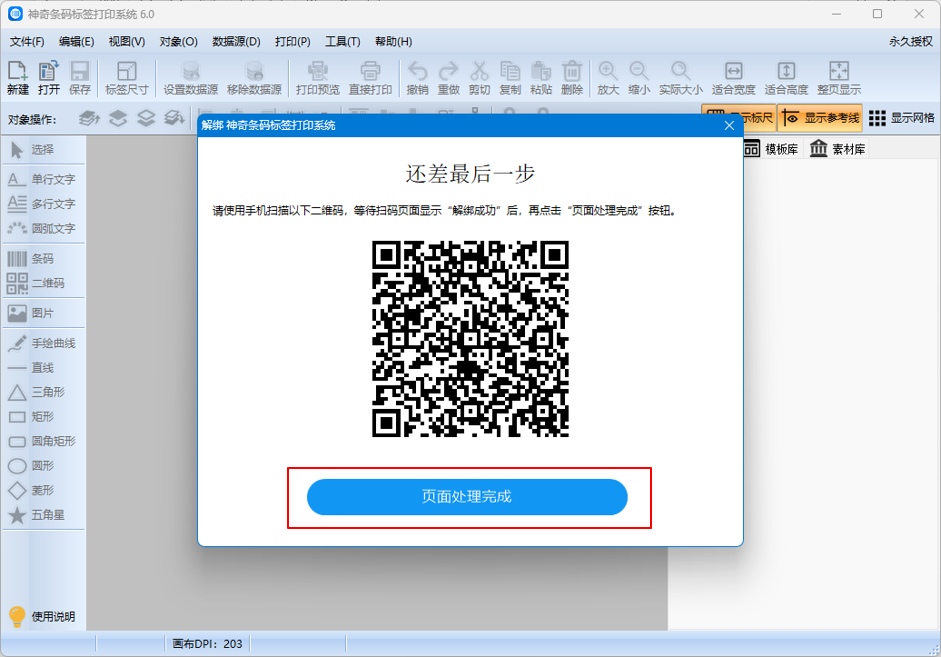Open 使用说明 usage instructions
The height and width of the screenshot is (657, 941).
click(x=42, y=616)
